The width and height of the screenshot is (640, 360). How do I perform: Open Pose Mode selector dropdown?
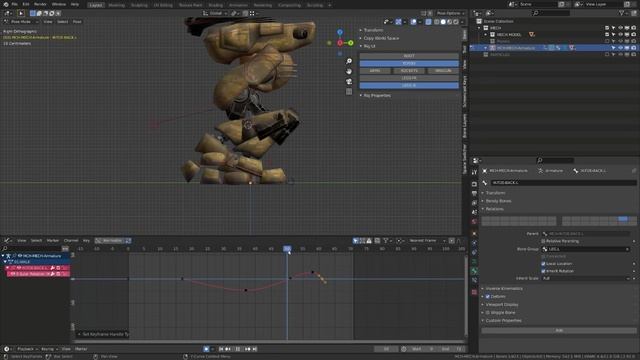tap(20, 22)
